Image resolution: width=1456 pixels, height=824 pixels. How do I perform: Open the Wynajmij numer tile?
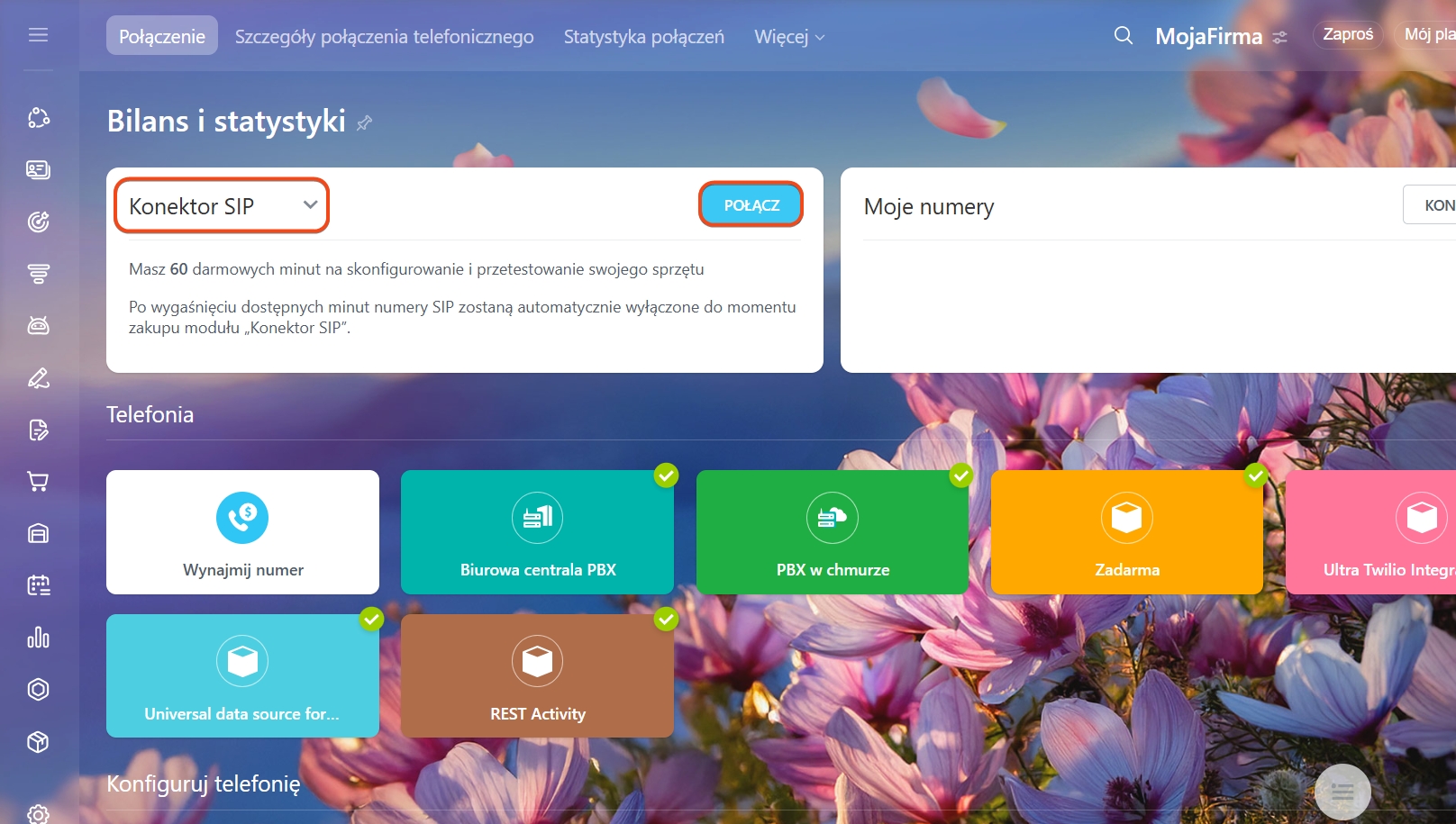click(x=242, y=531)
